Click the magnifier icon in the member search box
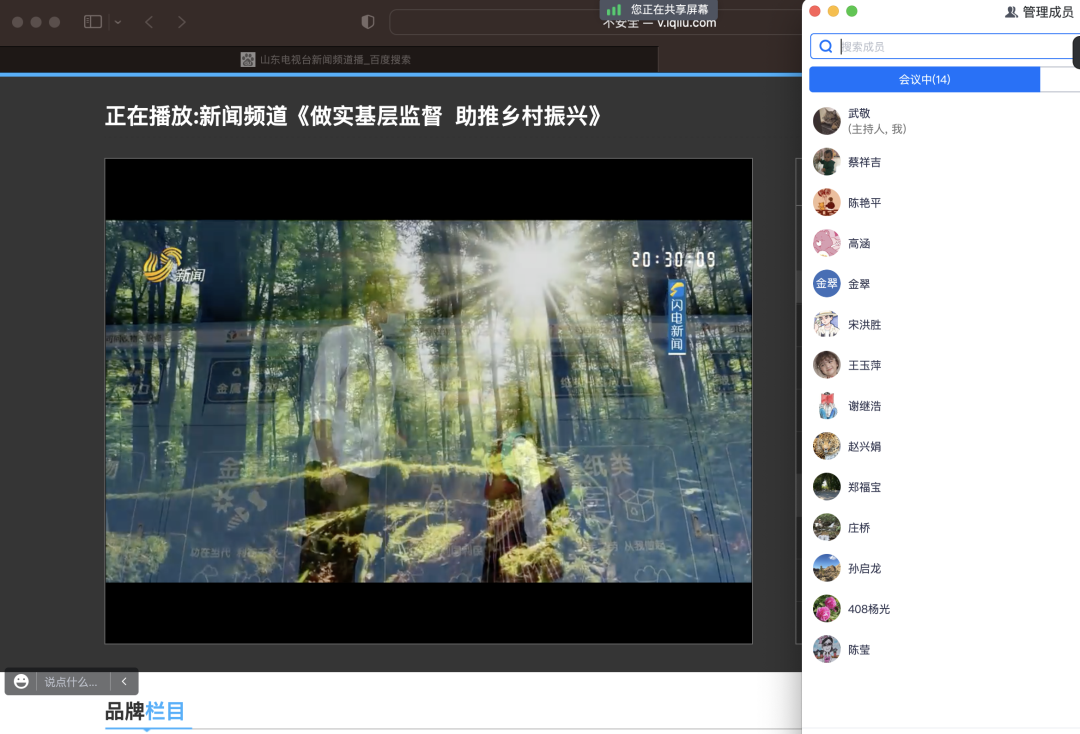 [825, 46]
